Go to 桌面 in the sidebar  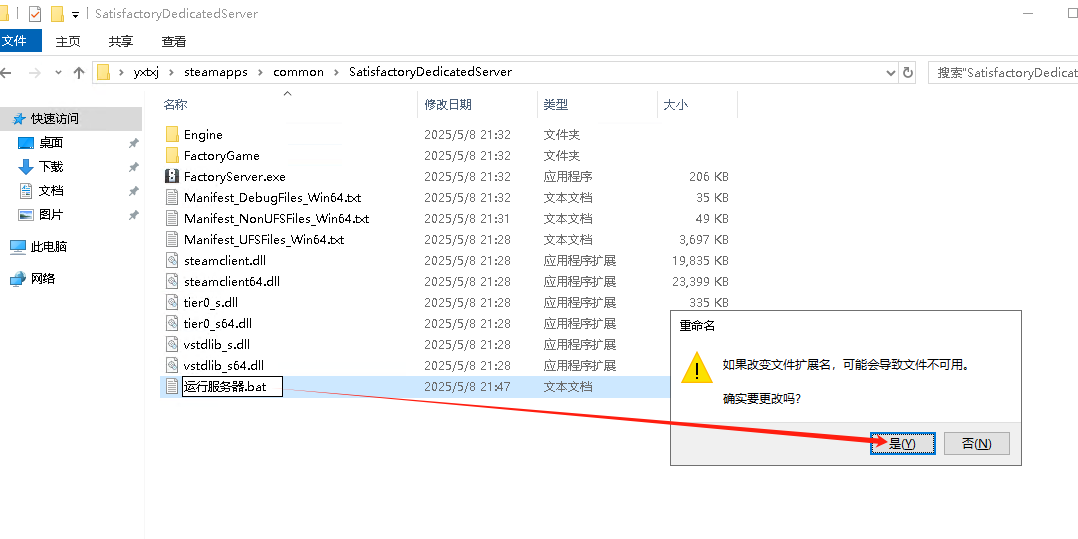(50, 143)
